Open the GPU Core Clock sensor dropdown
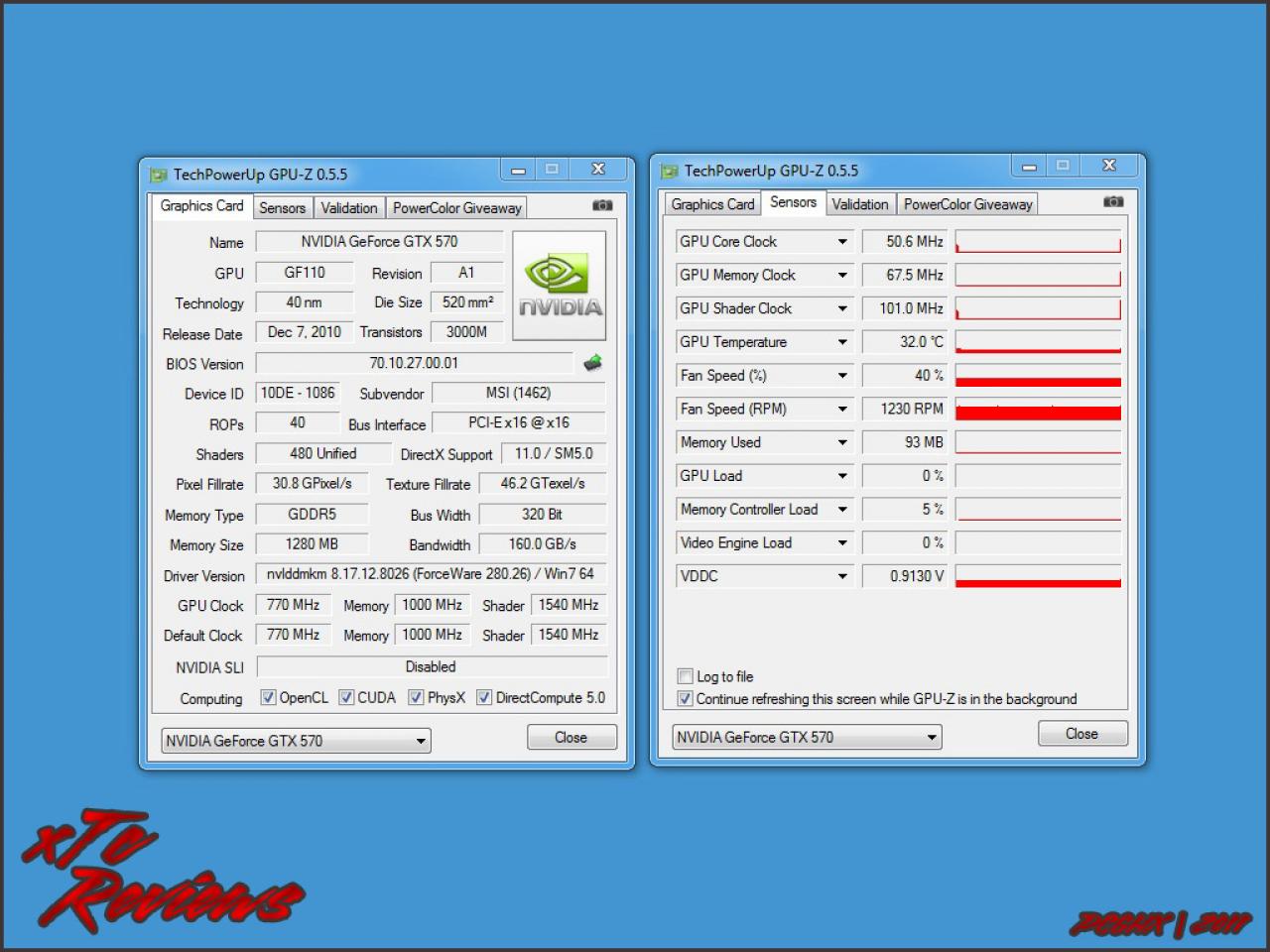The width and height of the screenshot is (1270, 952). click(842, 242)
